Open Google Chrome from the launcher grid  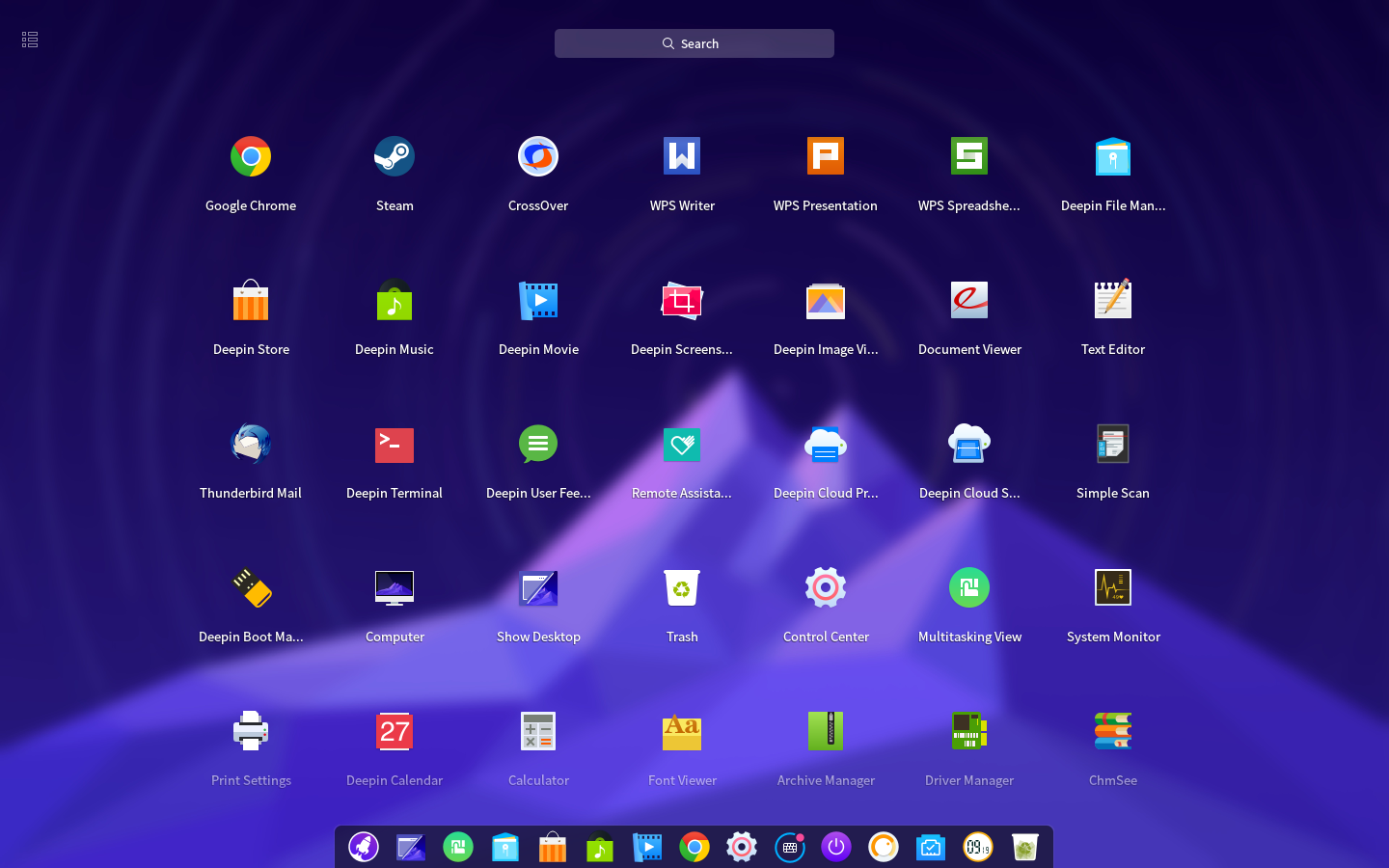251,156
